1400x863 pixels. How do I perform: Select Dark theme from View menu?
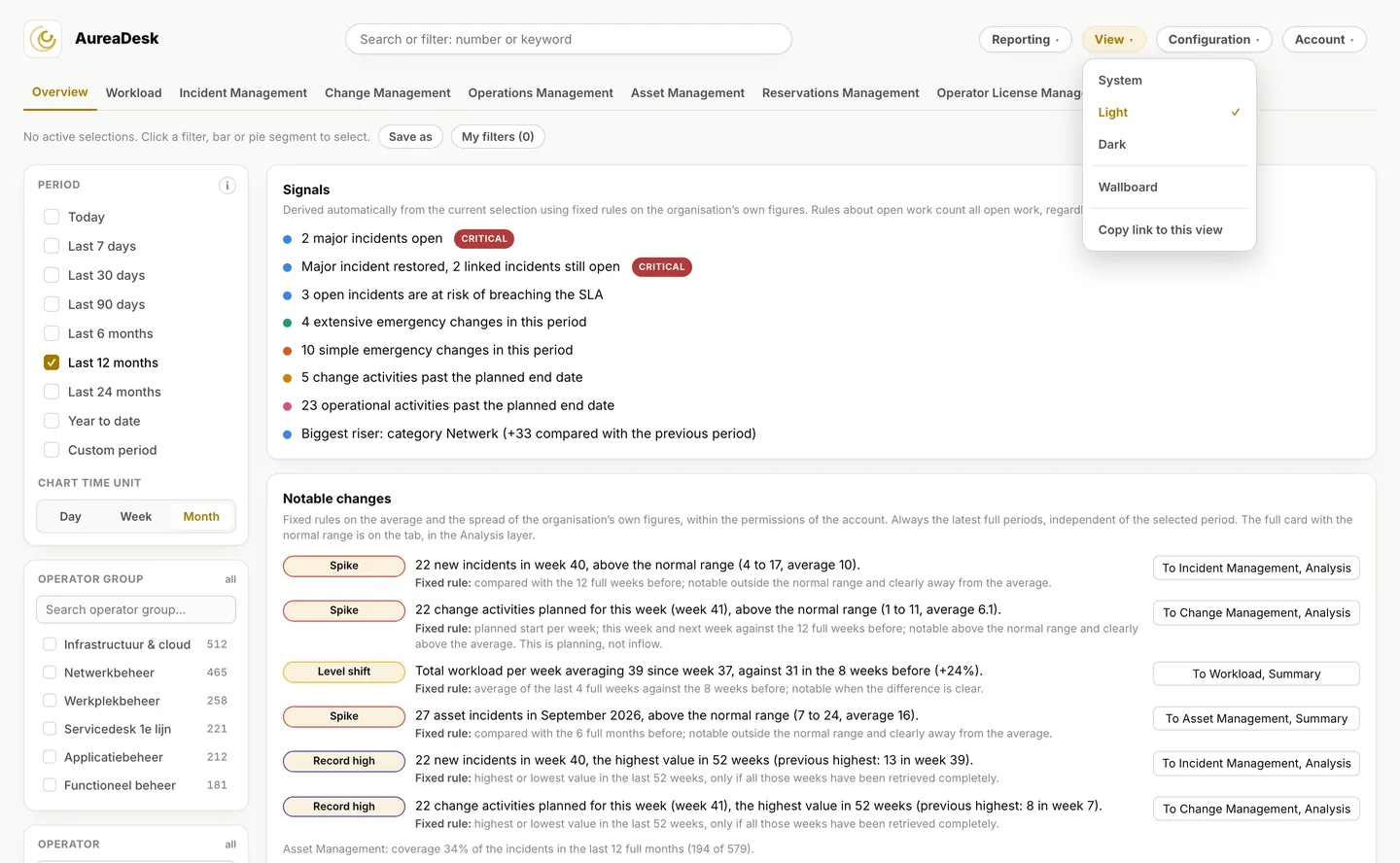(x=1169, y=145)
